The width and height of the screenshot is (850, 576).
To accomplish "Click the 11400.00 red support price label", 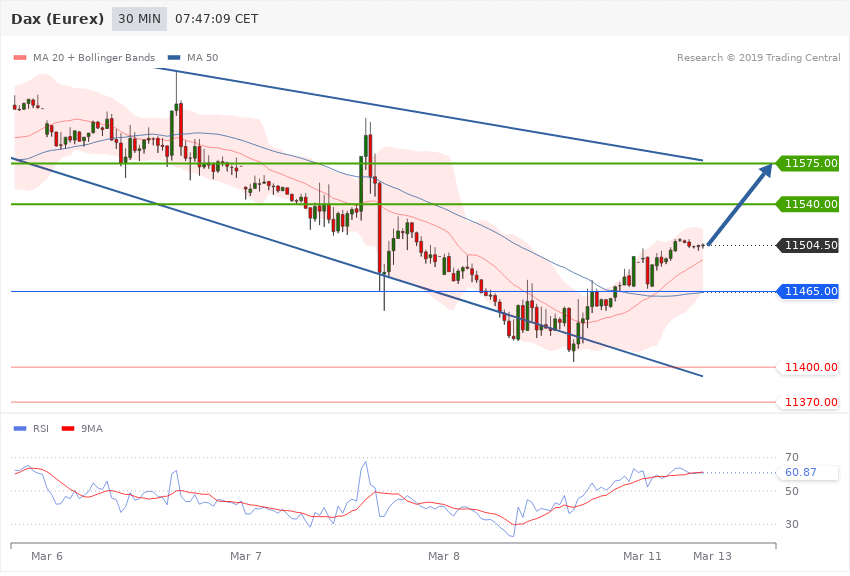I will point(807,367).
